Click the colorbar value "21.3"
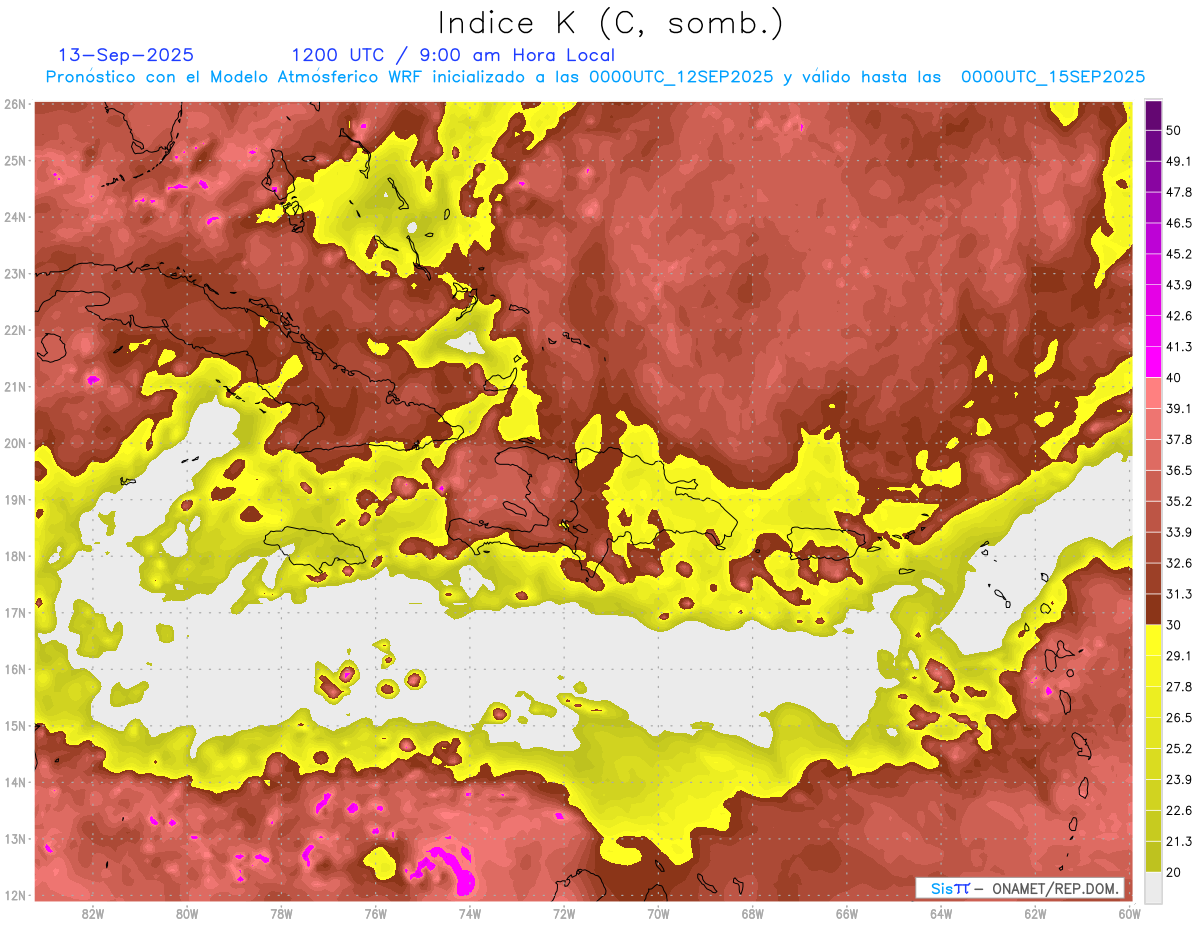This screenshot has height=927, width=1200. pyautogui.click(x=1179, y=842)
